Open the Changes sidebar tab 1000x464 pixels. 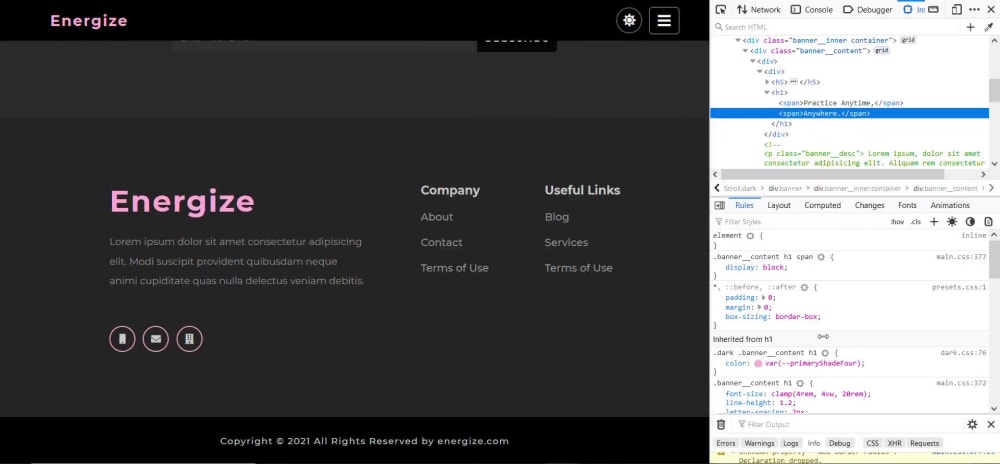coord(869,205)
